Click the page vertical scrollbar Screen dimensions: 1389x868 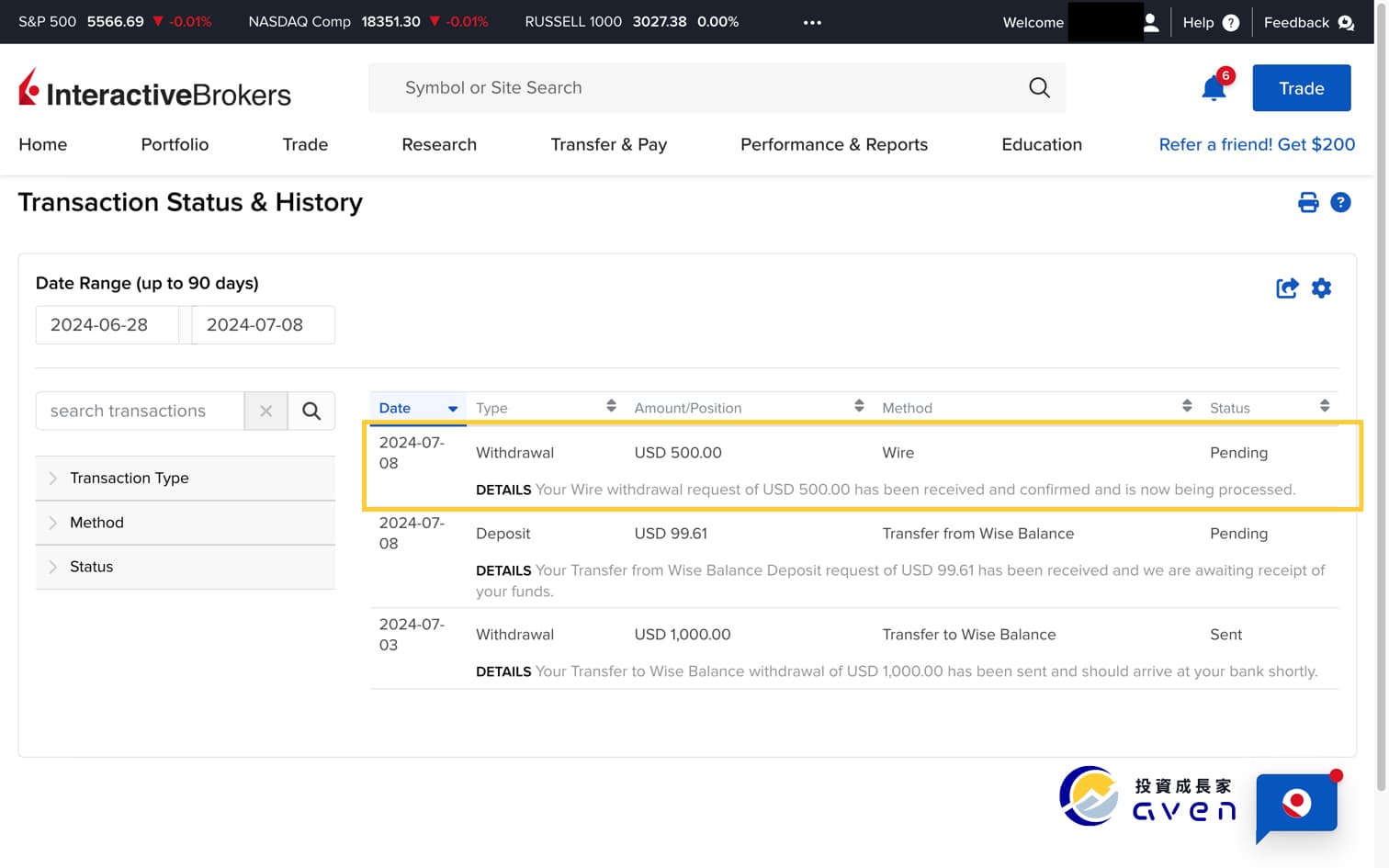(x=1381, y=395)
